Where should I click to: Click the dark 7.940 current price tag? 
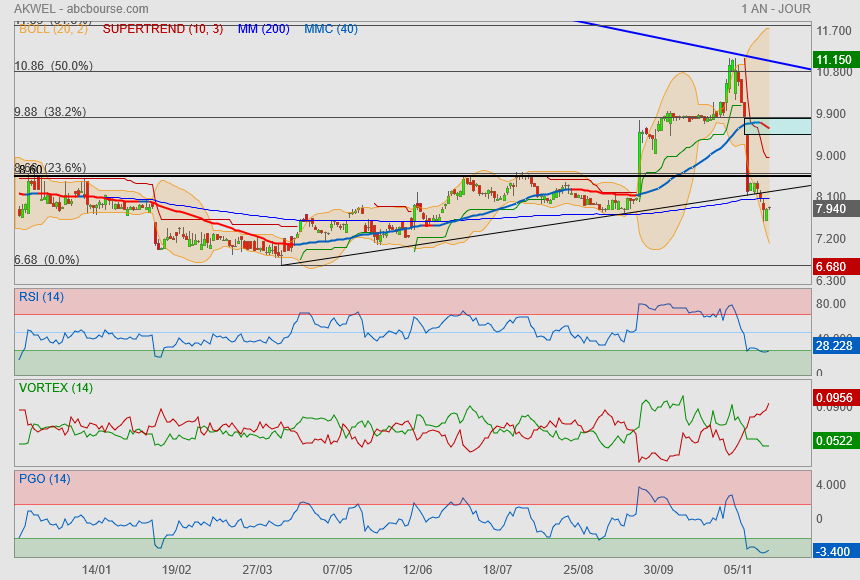(832, 209)
